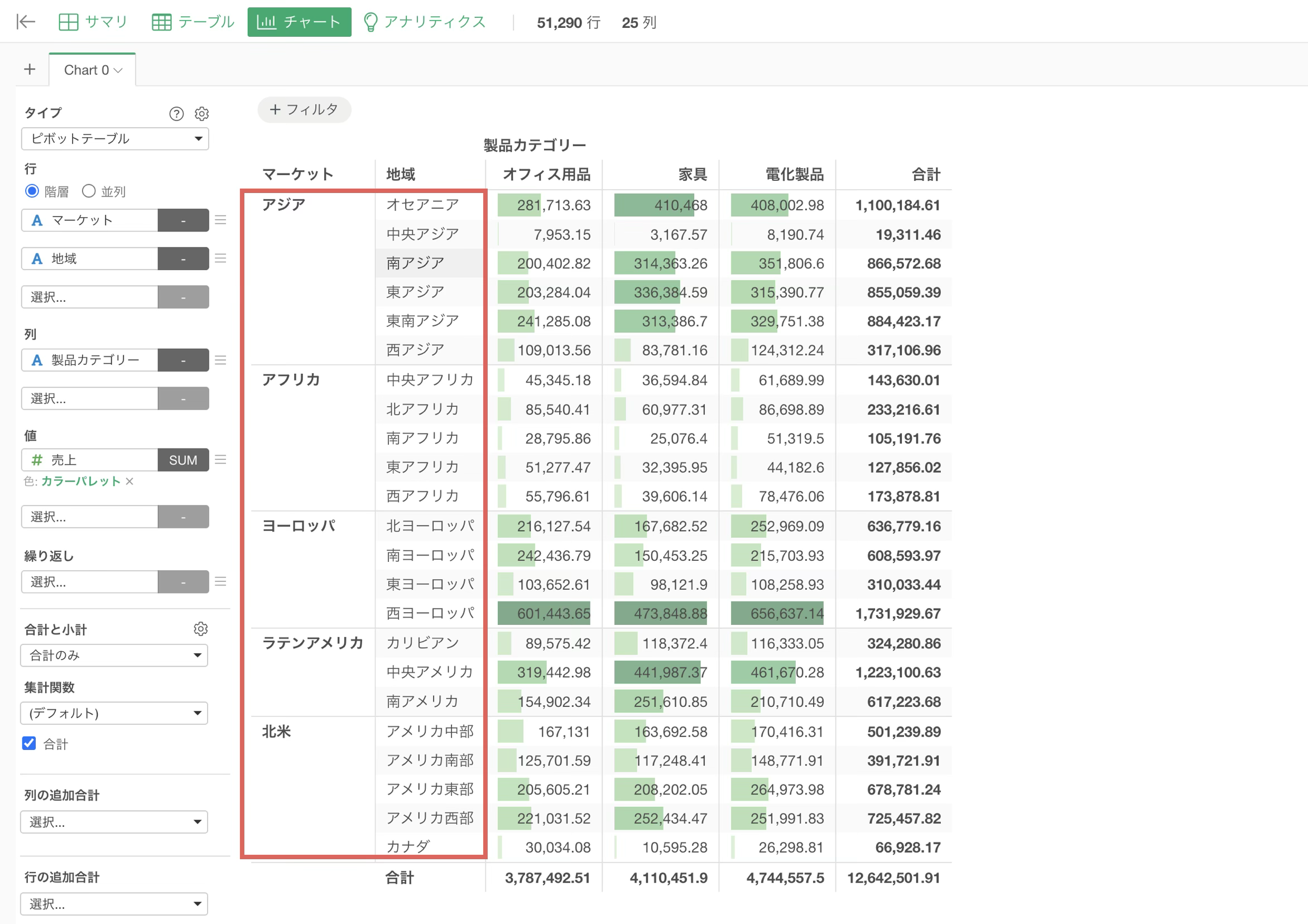
Task: Click the grand total 12,642,501.91 cell
Action: click(x=893, y=877)
